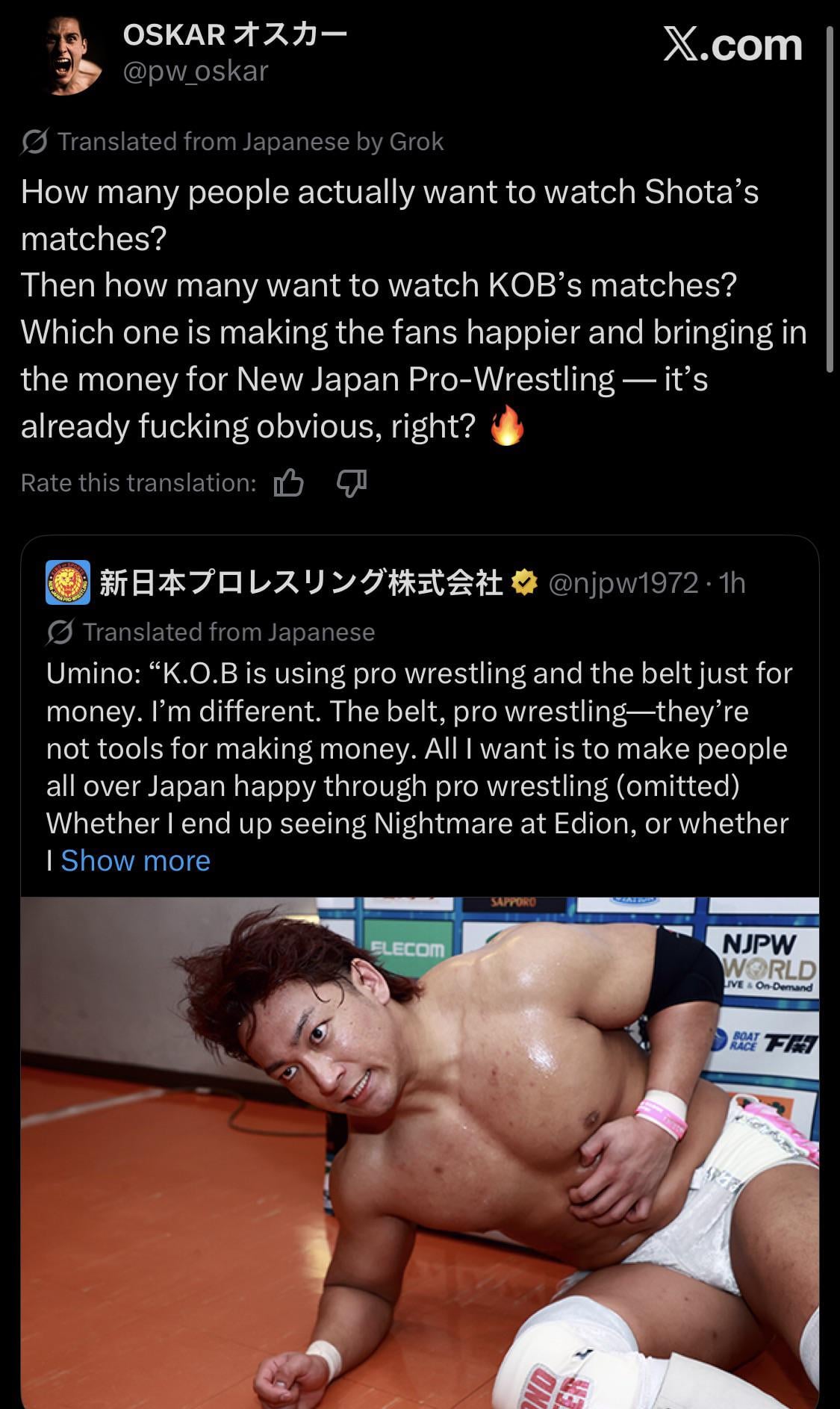Image resolution: width=840 pixels, height=1409 pixels.
Task: Open the wrestler photo in quoted post
Action: pyautogui.click(x=420, y=1152)
